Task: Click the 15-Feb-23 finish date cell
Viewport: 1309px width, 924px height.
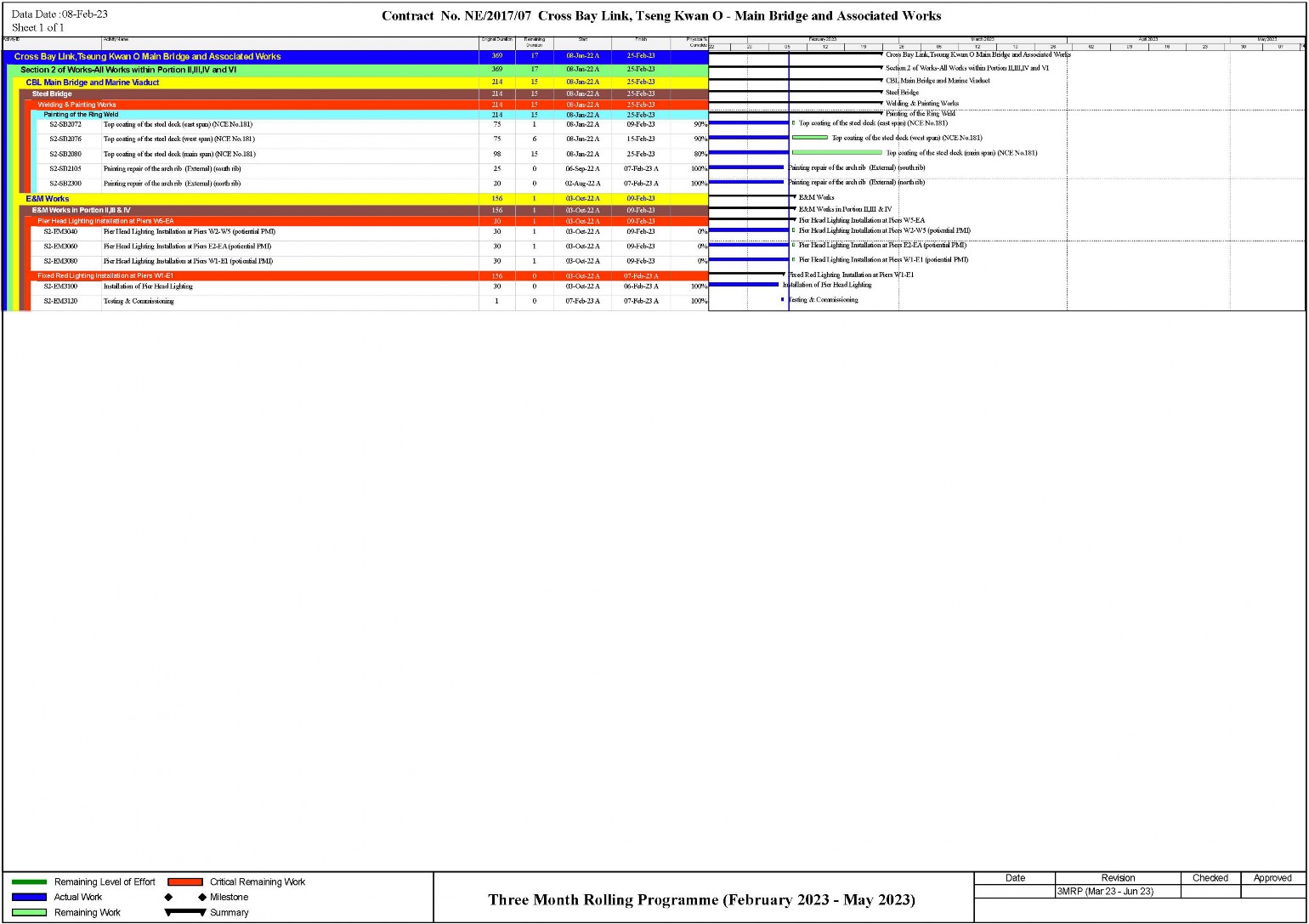Action: tap(641, 139)
